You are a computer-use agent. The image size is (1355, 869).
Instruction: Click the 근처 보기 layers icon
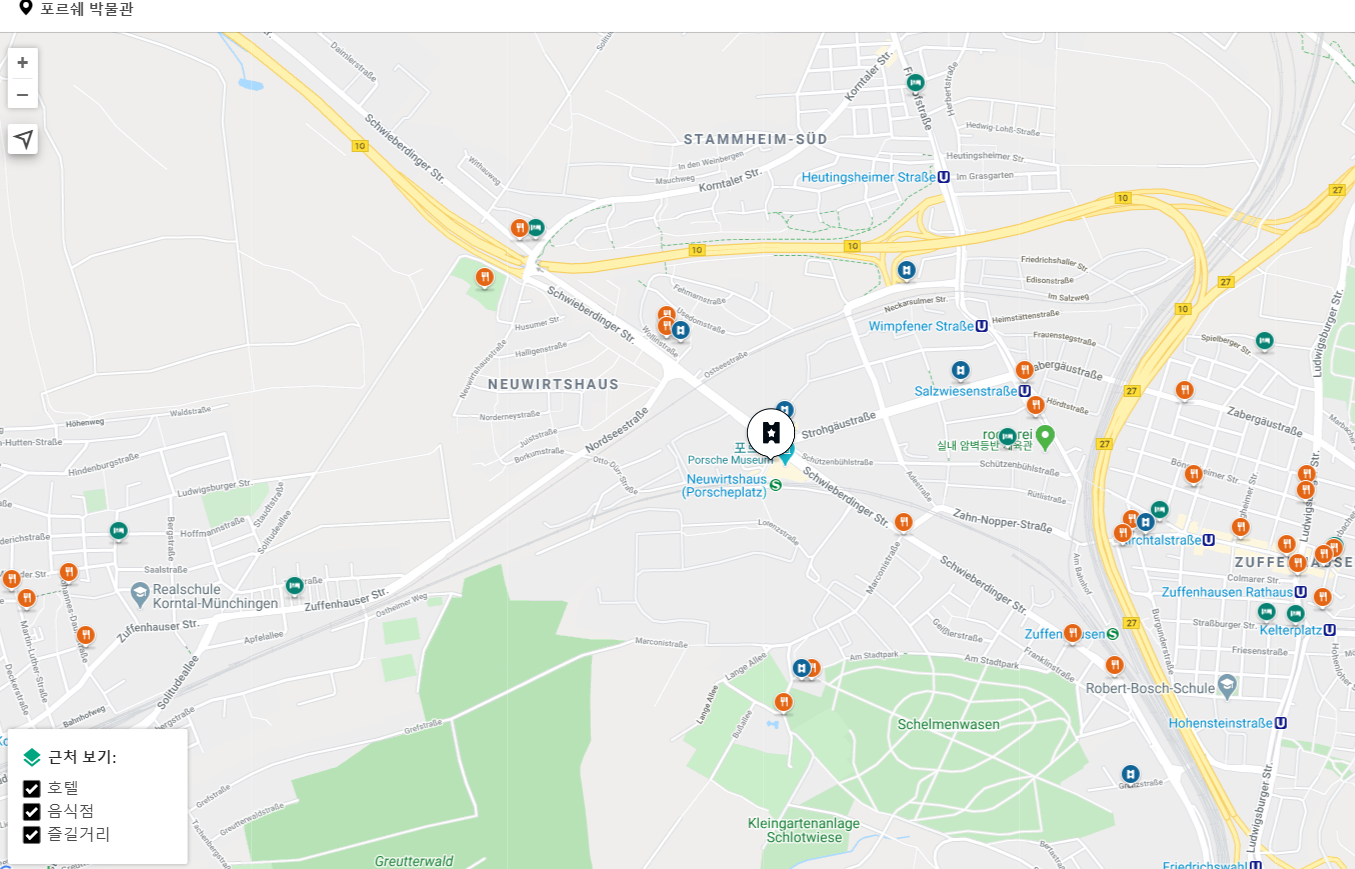32,757
